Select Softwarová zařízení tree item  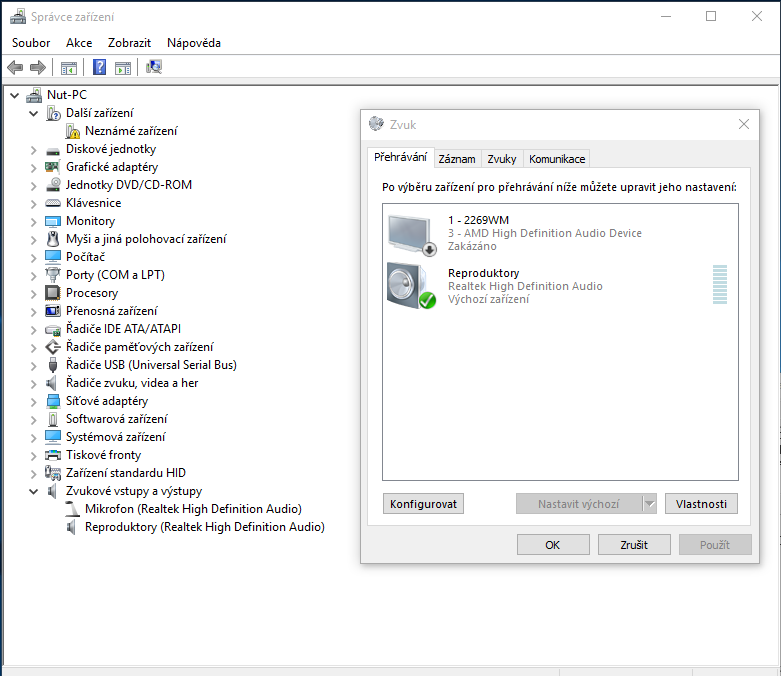(116, 419)
